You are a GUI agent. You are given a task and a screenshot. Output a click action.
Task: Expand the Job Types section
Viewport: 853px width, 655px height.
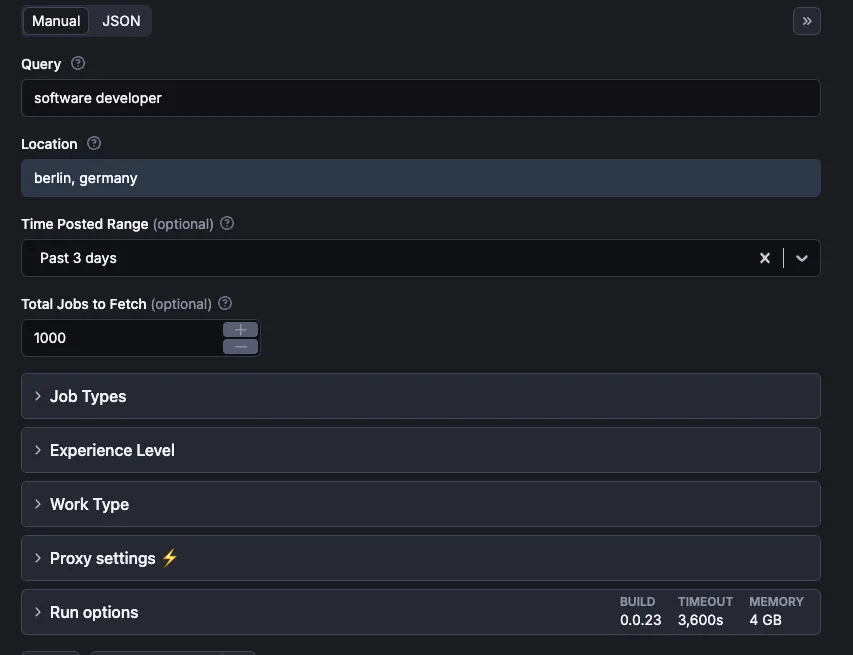tap(421, 396)
